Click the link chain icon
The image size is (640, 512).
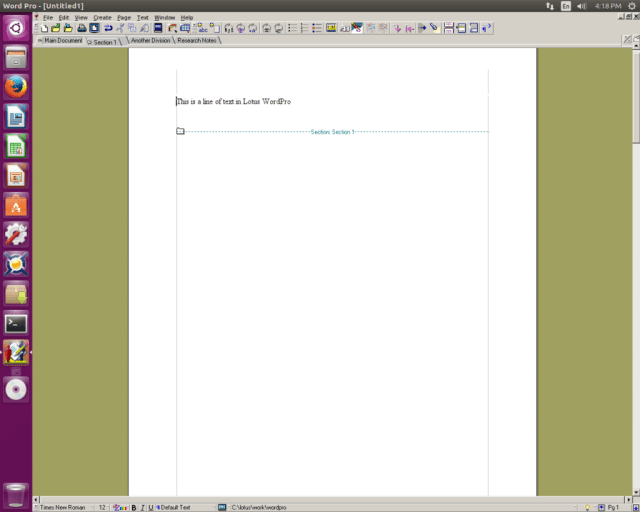pos(434,28)
